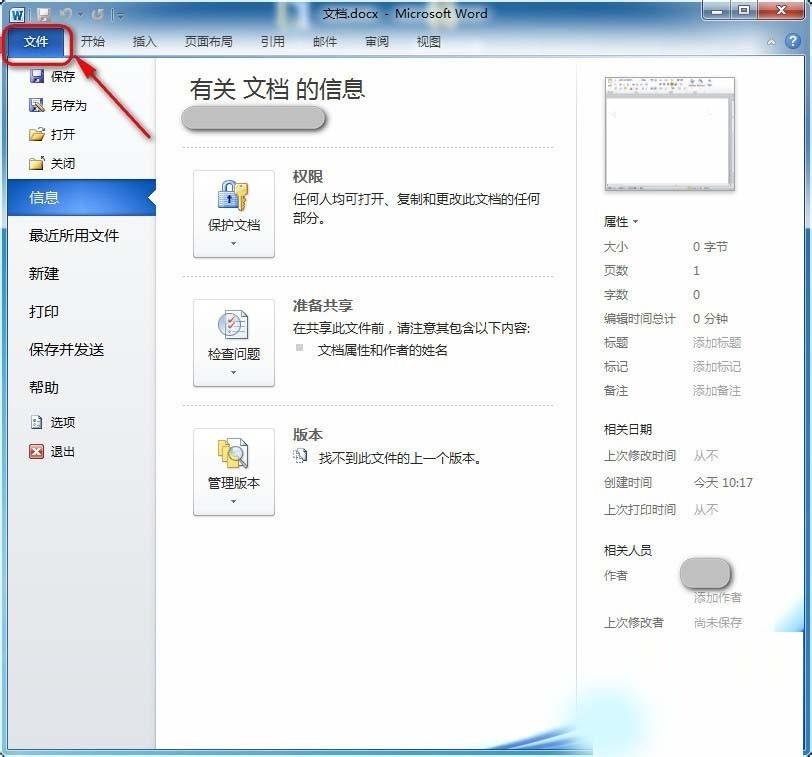Switch to the 审阅 (Review) ribbon tab

[376, 41]
